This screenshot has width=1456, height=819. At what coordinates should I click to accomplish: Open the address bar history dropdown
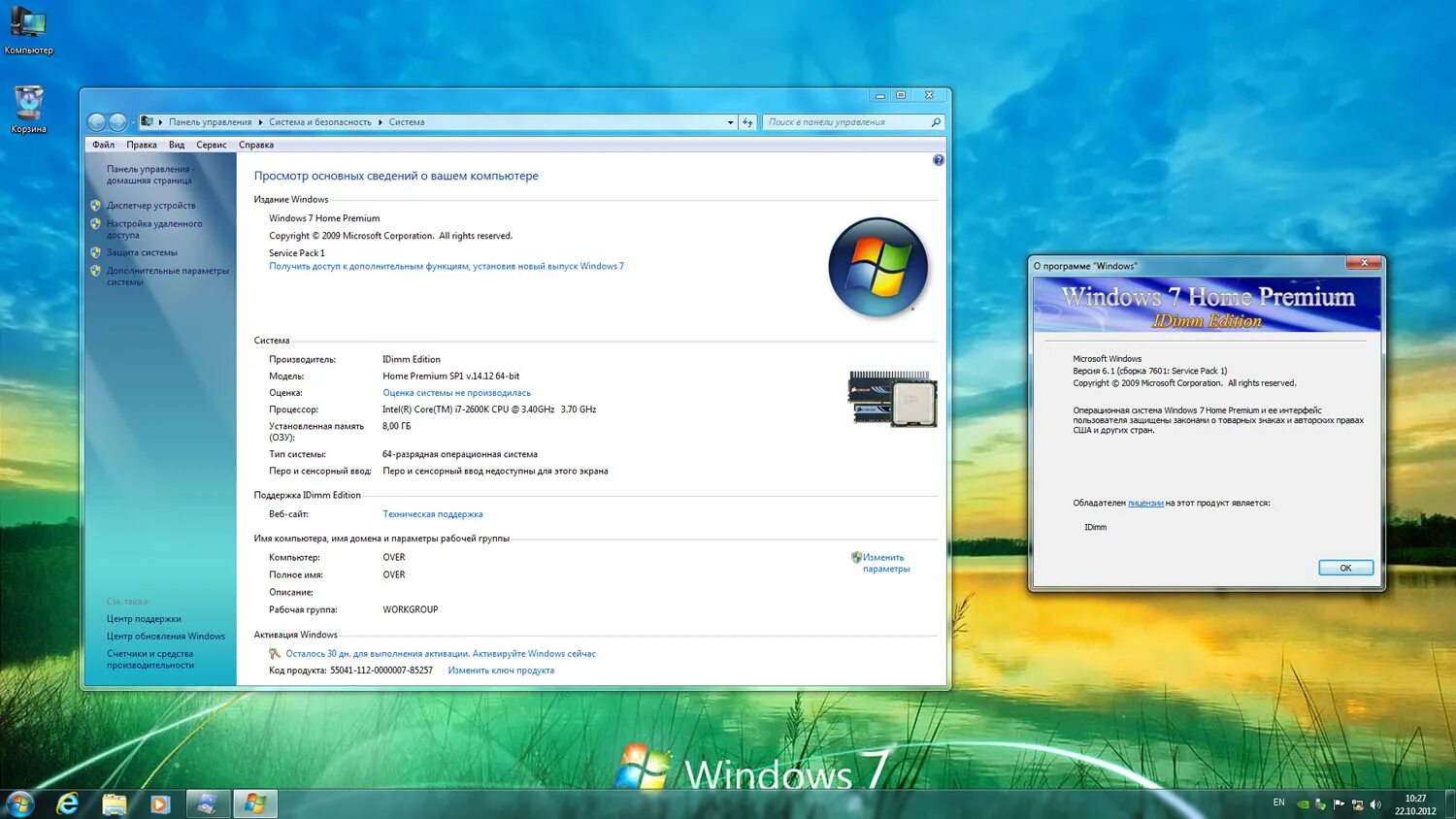coord(730,121)
